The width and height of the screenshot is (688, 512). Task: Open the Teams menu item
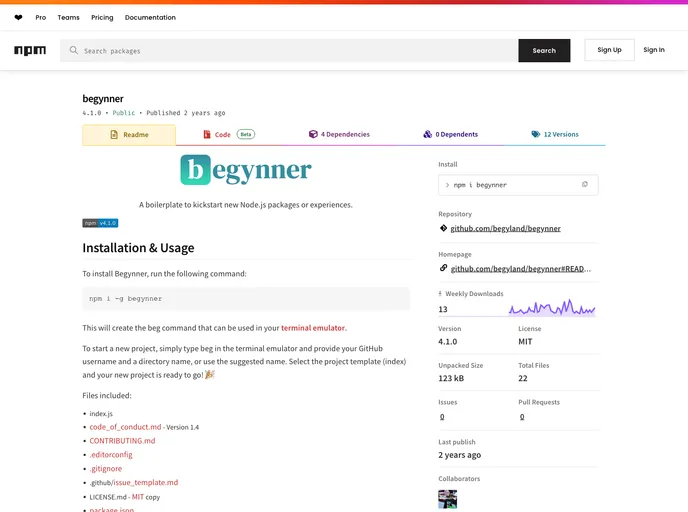68,18
